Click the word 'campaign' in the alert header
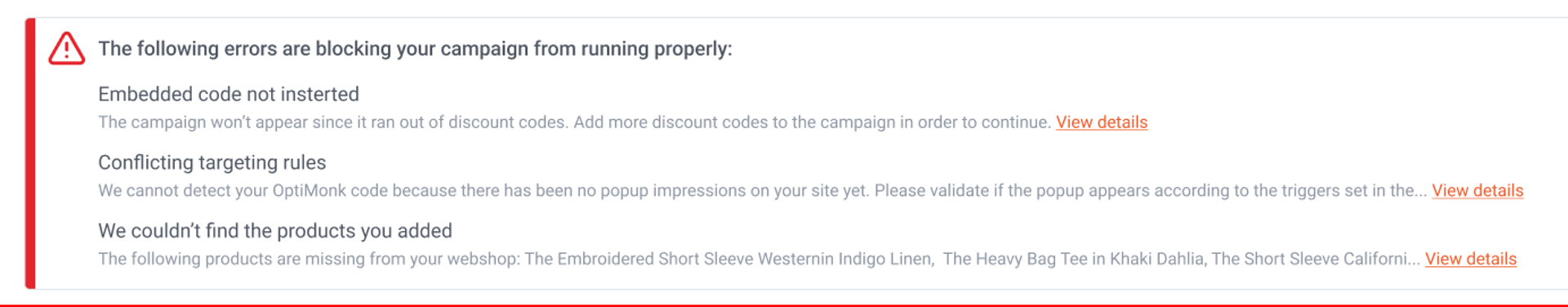 tap(483, 49)
